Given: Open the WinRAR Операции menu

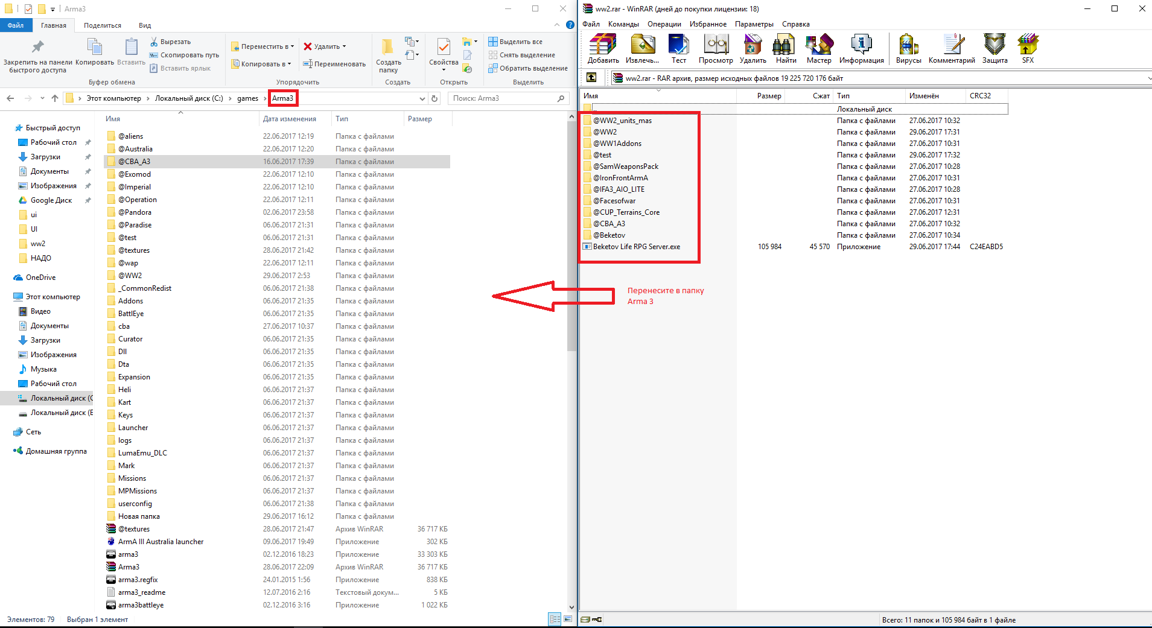Looking at the screenshot, I should click(x=664, y=24).
